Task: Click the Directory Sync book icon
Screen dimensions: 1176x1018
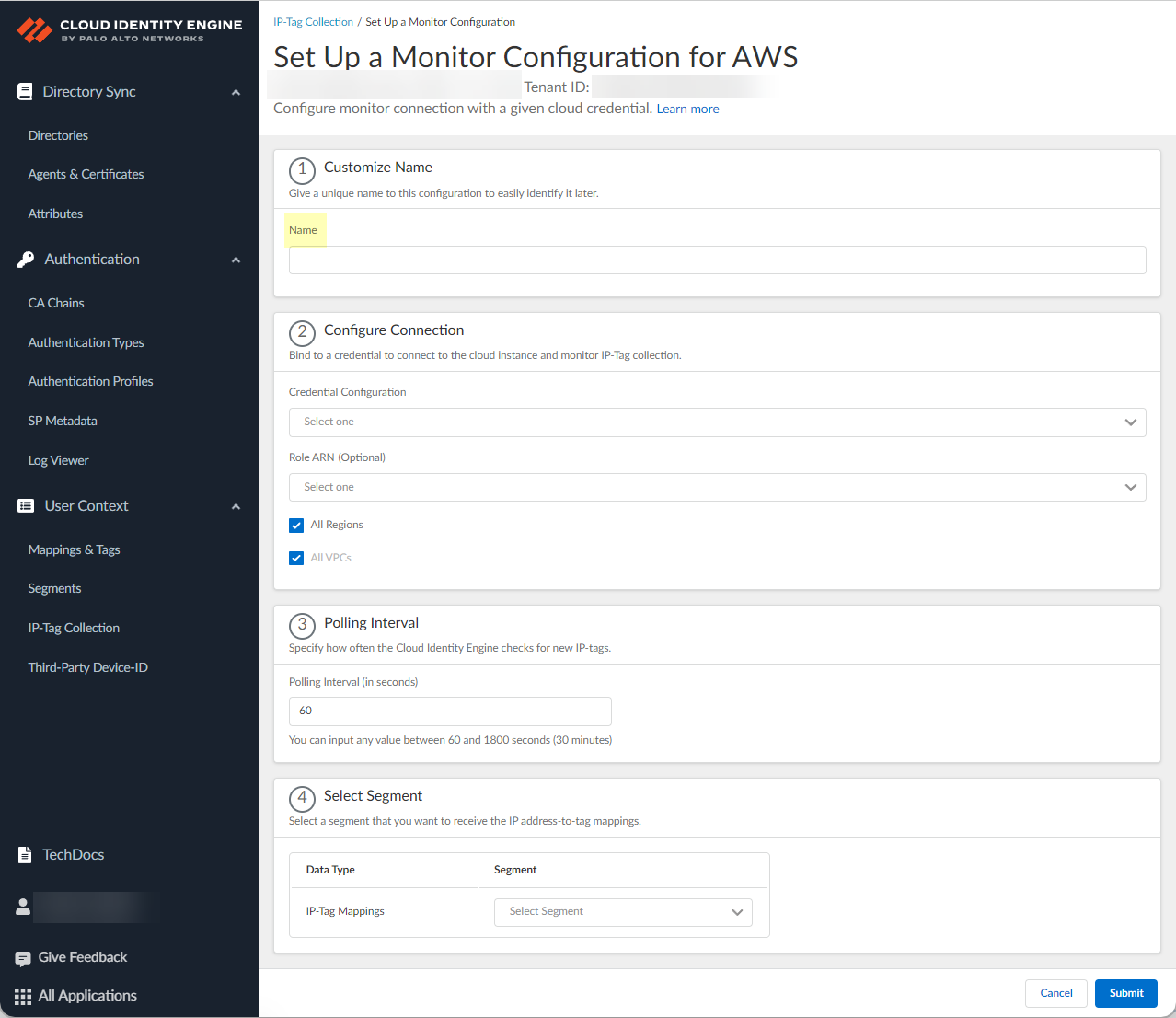Action: pyautogui.click(x=25, y=92)
